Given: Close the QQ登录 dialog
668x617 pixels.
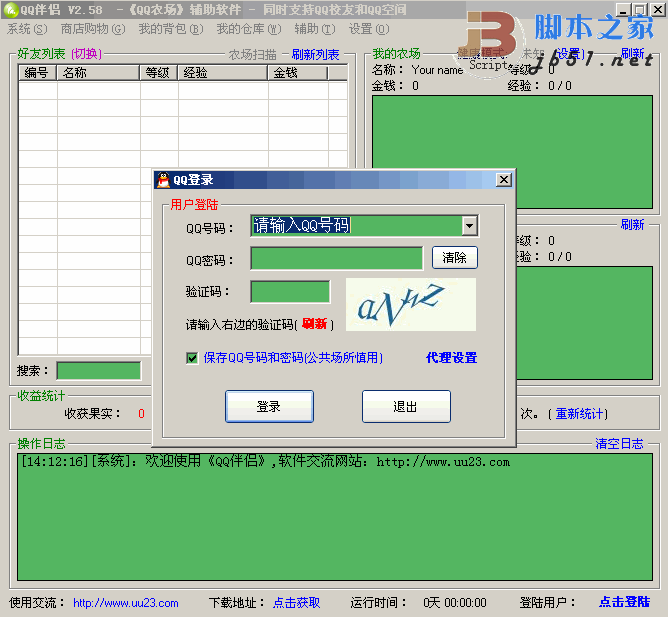Looking at the screenshot, I should point(504,180).
